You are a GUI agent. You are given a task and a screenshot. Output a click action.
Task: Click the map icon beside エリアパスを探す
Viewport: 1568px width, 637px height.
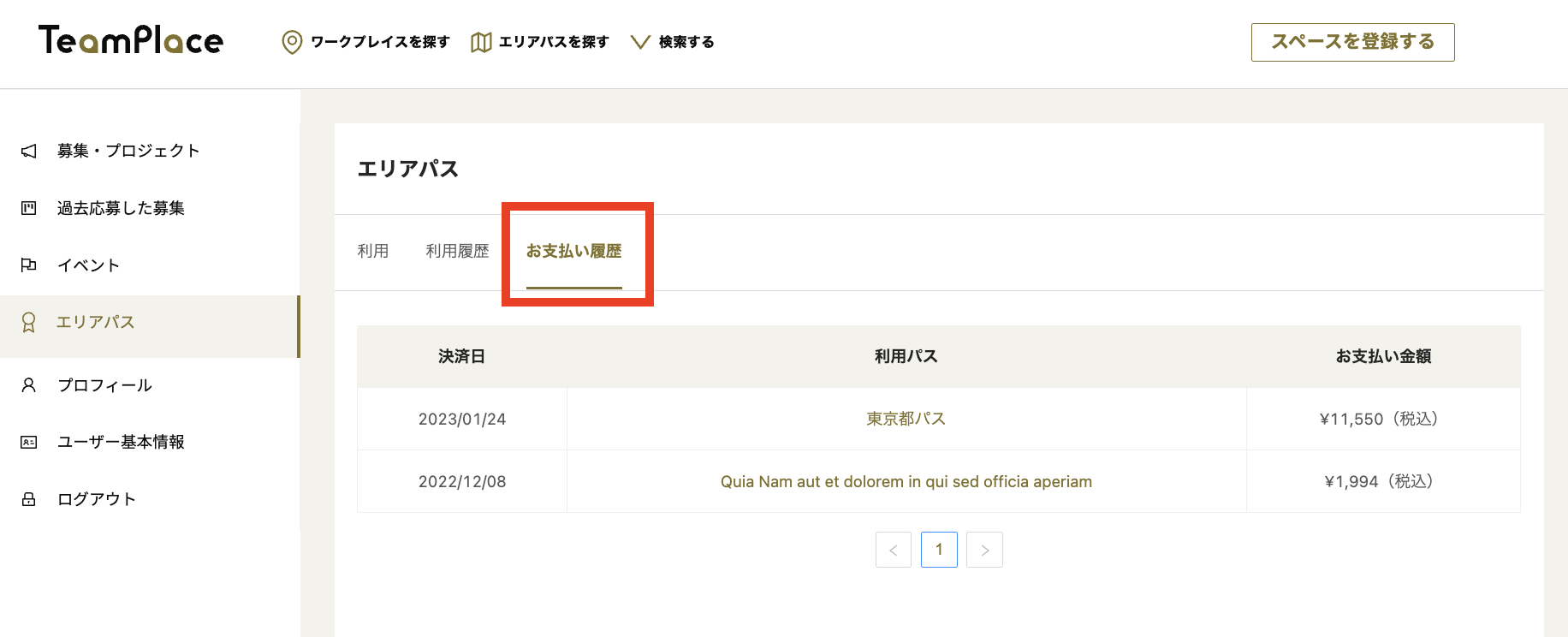pyautogui.click(x=481, y=42)
